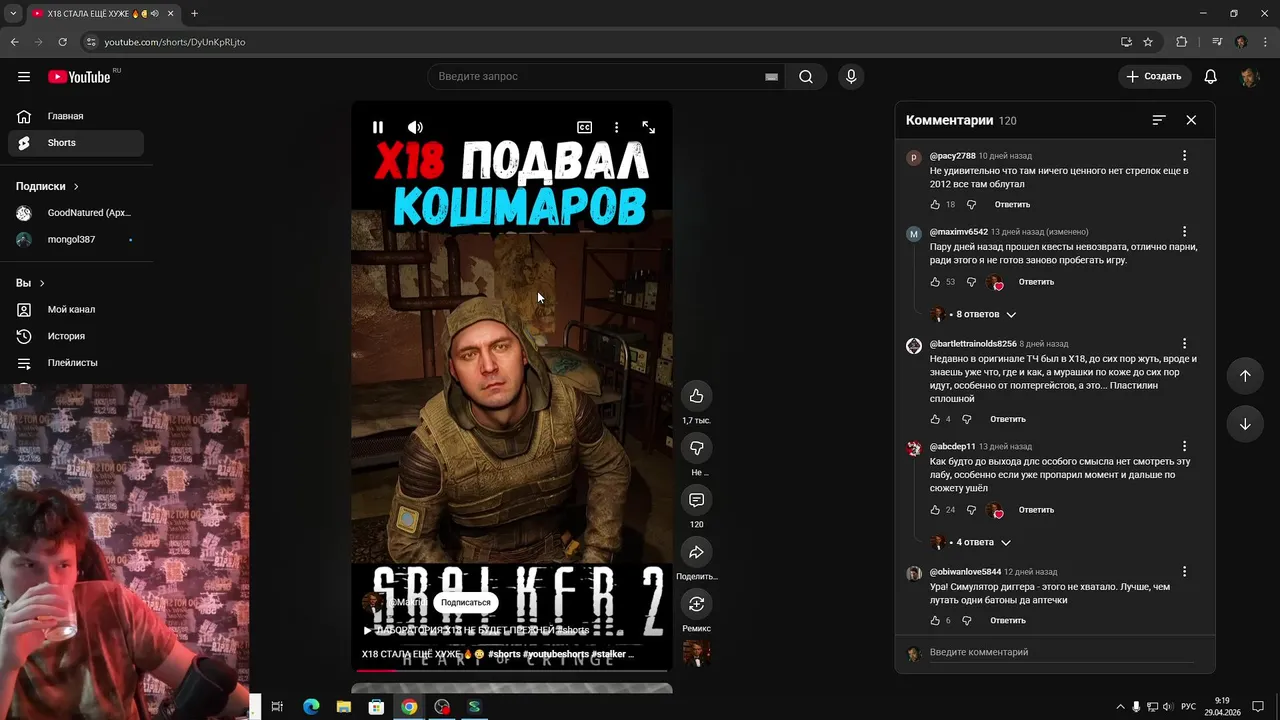Click the search magnifier button

(x=806, y=77)
